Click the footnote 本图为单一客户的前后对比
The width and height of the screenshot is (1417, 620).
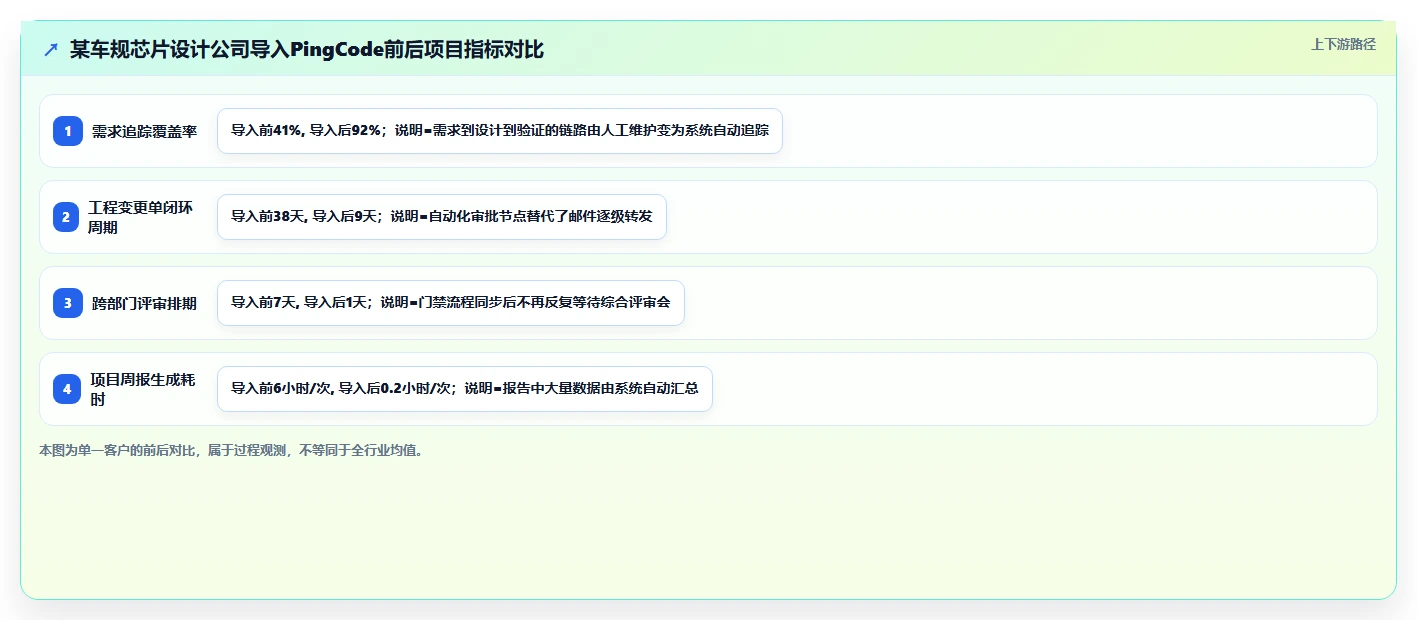coord(231,451)
